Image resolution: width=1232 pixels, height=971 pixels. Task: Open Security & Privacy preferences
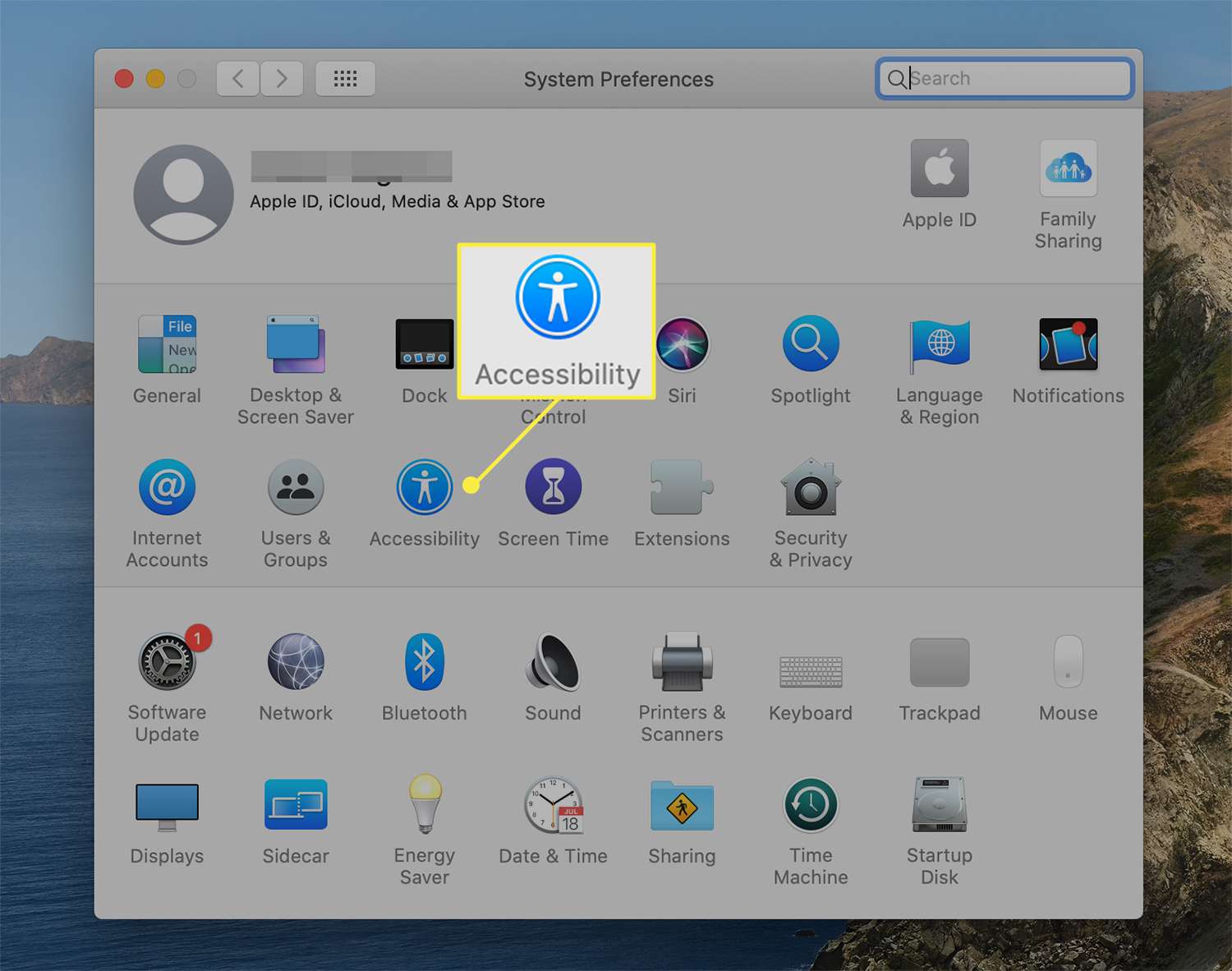(x=810, y=488)
